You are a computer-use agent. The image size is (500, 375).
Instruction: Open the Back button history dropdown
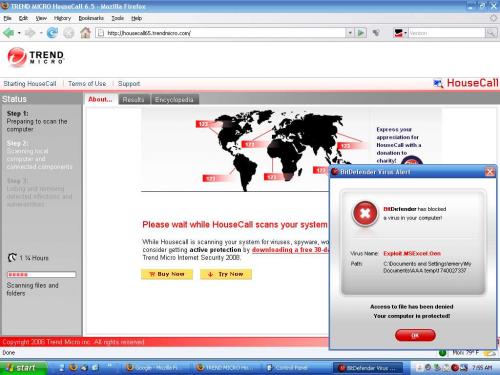[19, 33]
